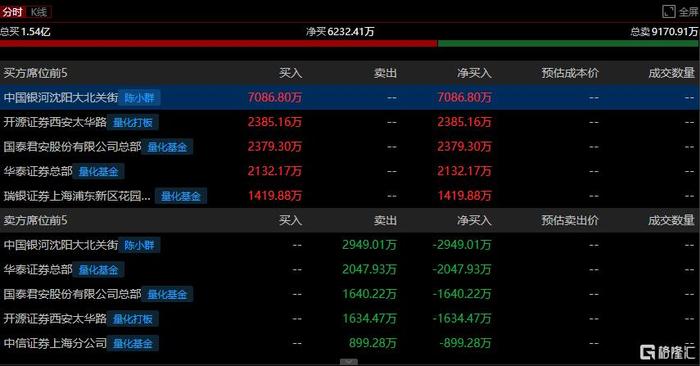Click net value -1634.47万
This screenshot has width=700, height=366.
point(462,318)
